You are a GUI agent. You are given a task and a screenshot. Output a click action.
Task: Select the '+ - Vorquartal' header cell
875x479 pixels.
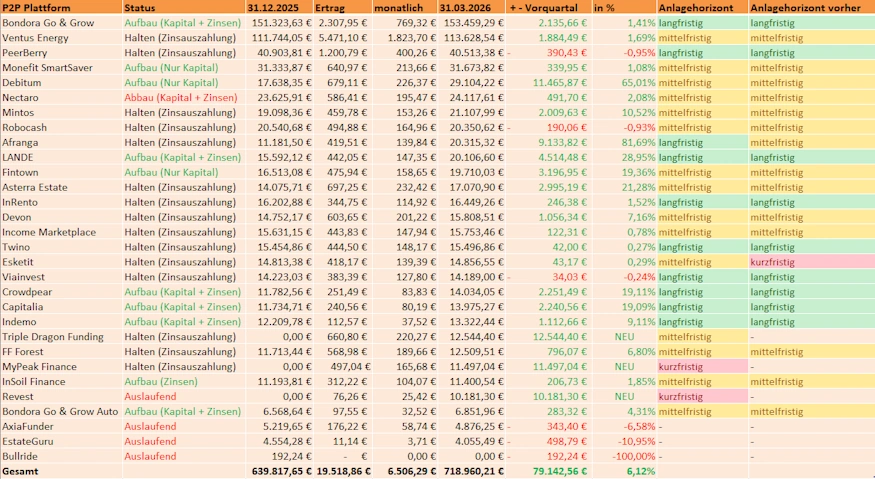pyautogui.click(x=549, y=7)
